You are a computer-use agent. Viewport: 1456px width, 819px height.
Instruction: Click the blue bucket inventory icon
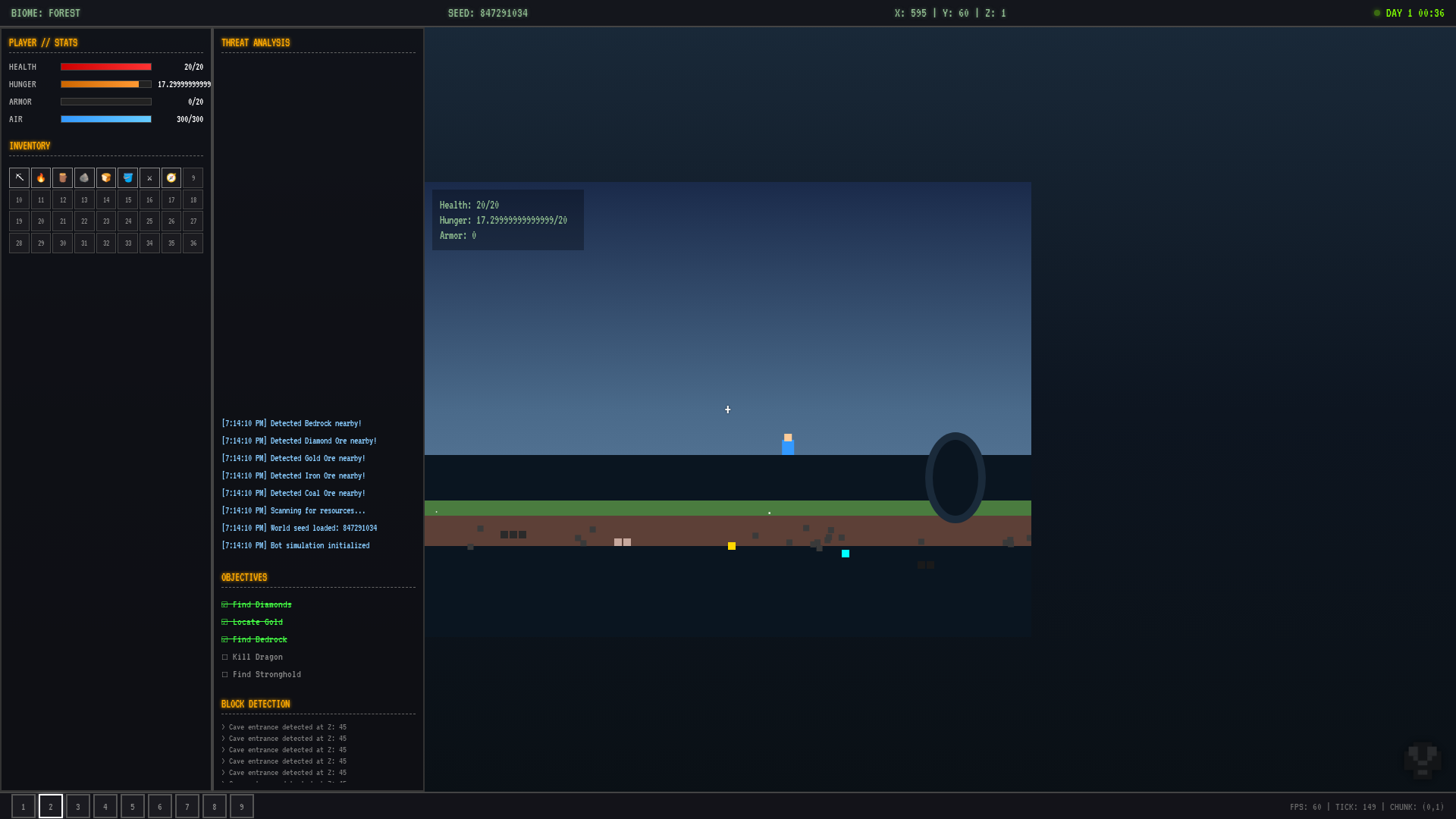tap(128, 177)
